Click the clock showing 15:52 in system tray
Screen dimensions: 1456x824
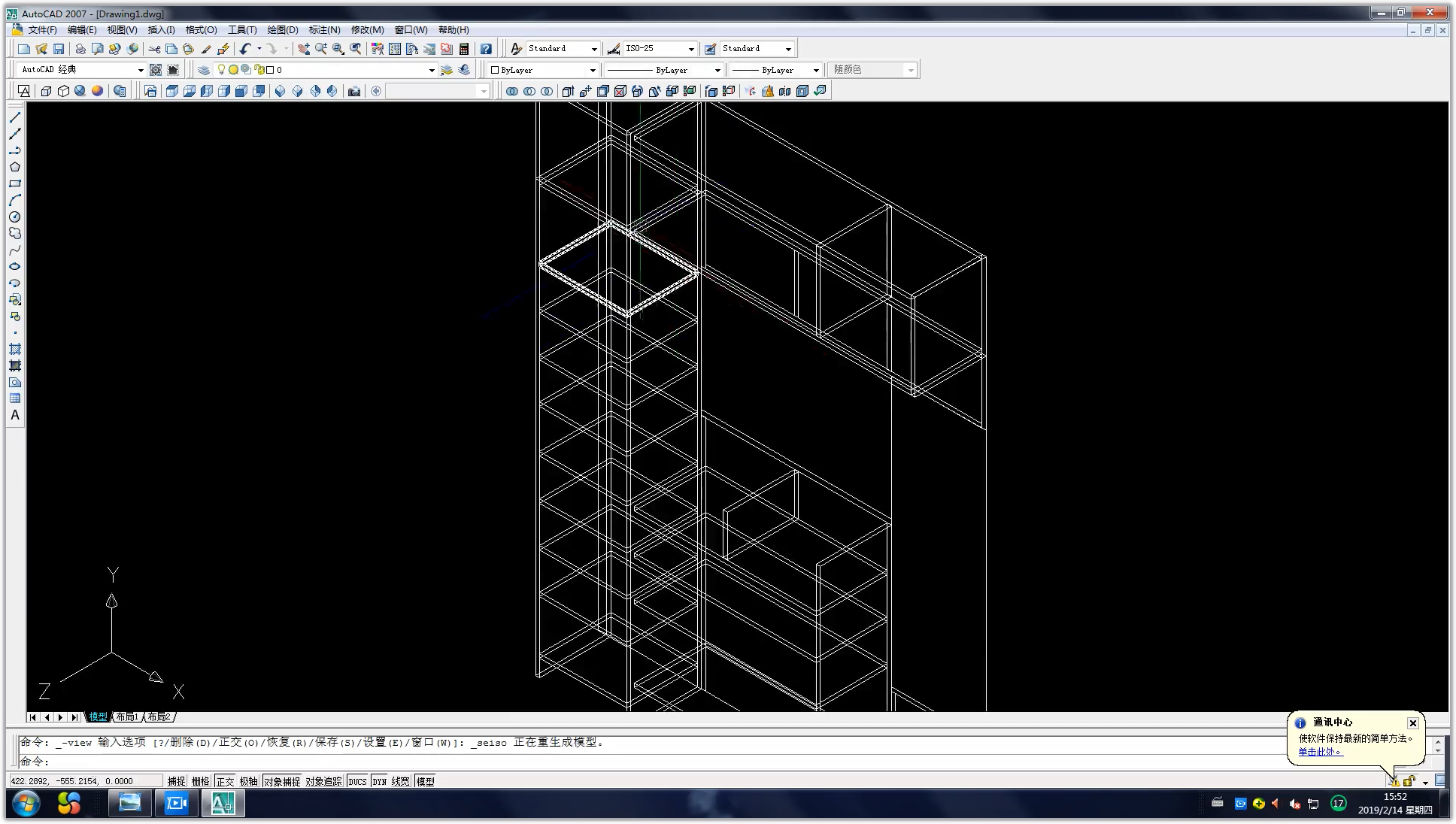pyautogui.click(x=1395, y=797)
